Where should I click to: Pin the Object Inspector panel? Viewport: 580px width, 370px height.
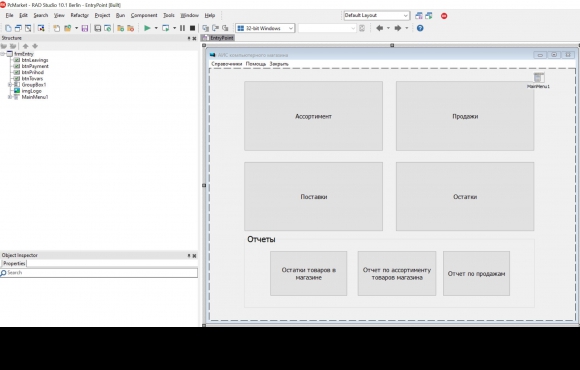coord(189,255)
